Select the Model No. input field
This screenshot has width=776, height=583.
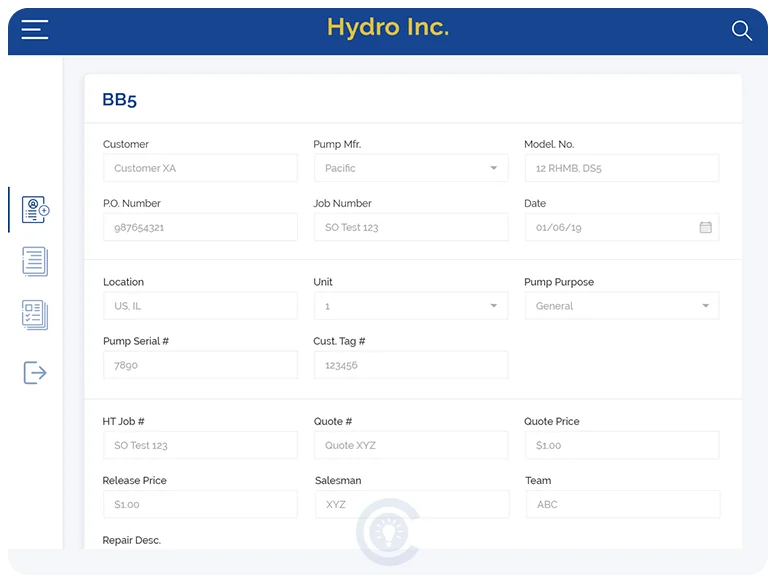click(x=621, y=168)
